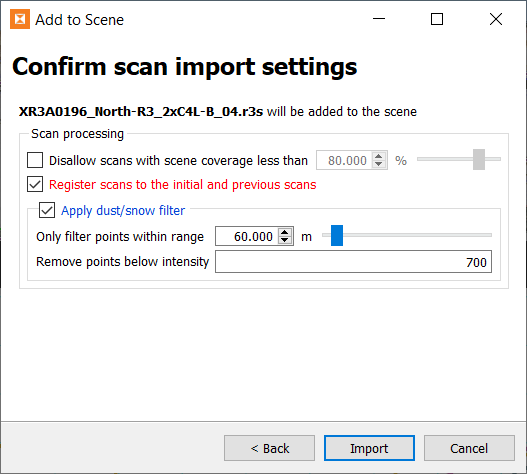This screenshot has height=474, width=527.
Task: Increase filter range value with up arrow
Action: point(285,232)
